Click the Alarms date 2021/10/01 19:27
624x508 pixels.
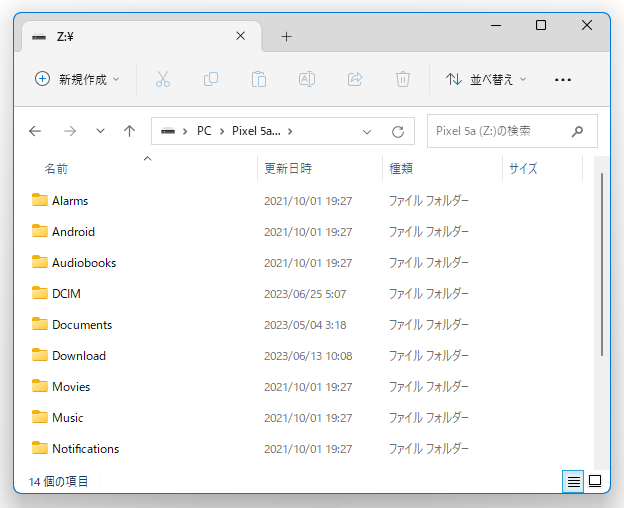(308, 200)
